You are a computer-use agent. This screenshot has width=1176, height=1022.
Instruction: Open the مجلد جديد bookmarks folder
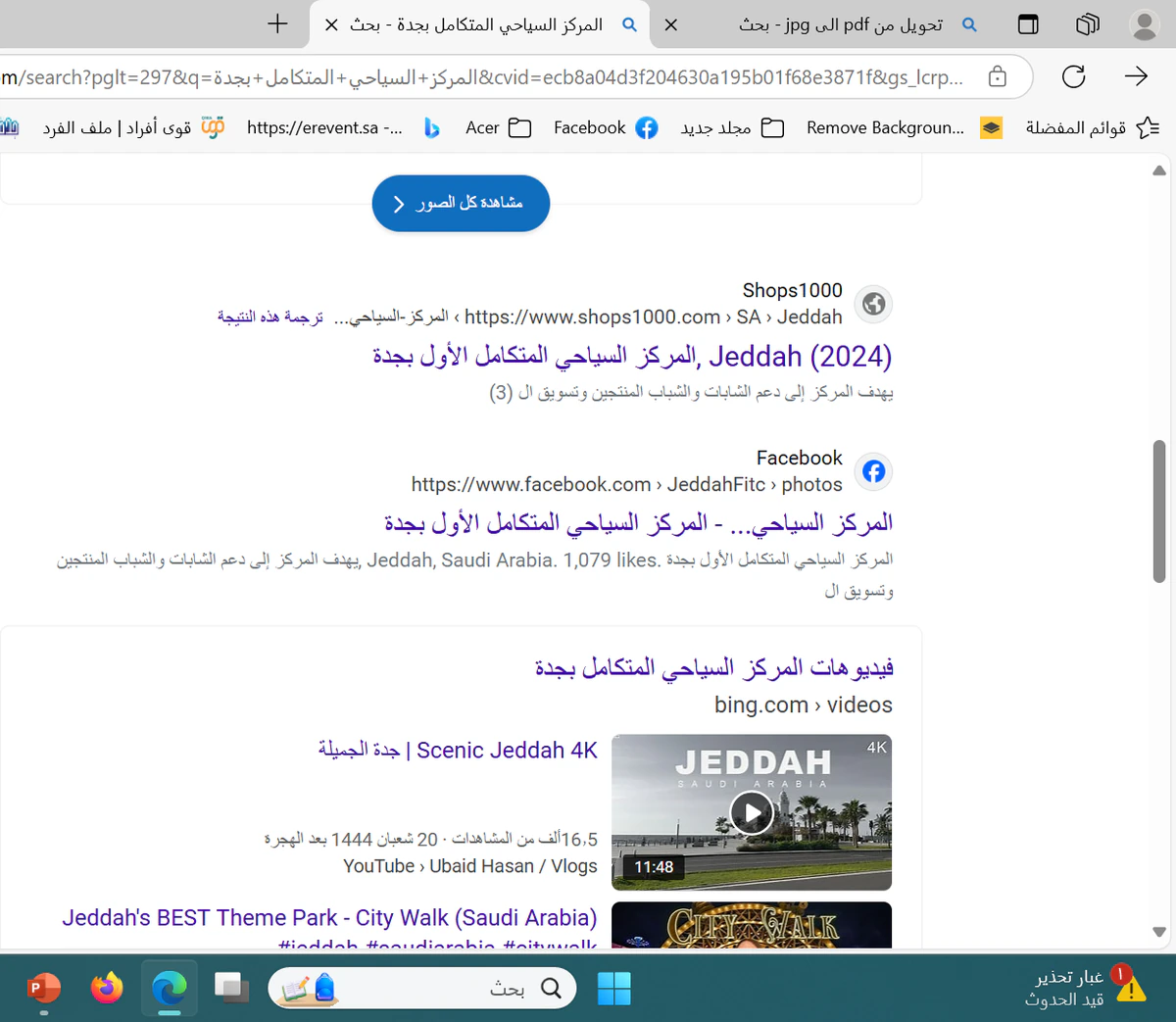tap(732, 127)
